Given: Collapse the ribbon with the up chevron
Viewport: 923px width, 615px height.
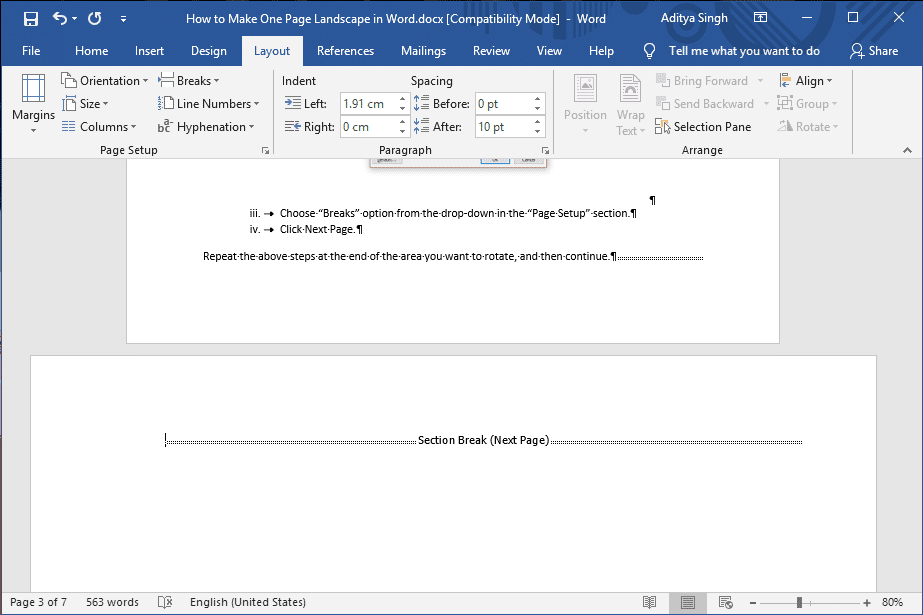Looking at the screenshot, I should [x=907, y=151].
